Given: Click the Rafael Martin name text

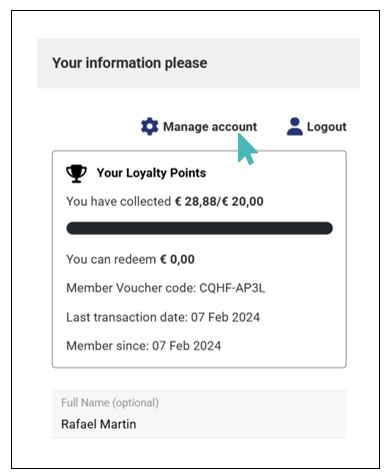Looking at the screenshot, I should pos(98,424).
